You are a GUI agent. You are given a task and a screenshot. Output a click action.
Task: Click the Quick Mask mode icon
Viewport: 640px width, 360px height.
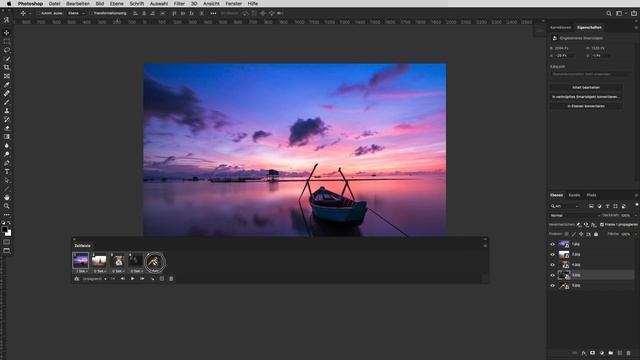(7, 242)
